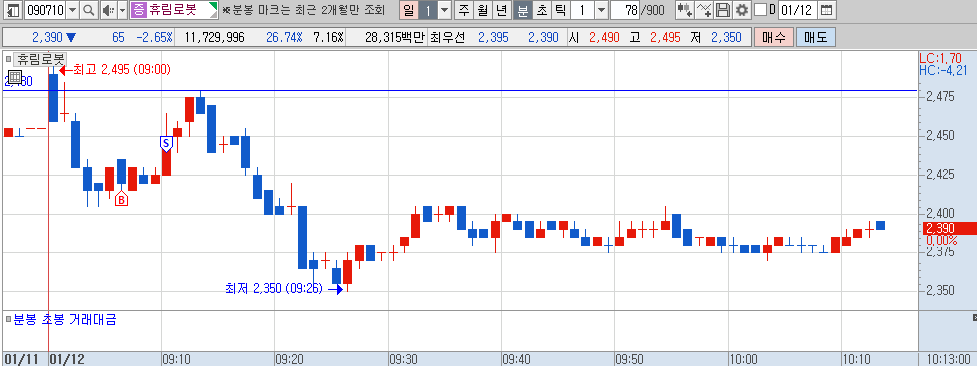The height and width of the screenshot is (366, 977).
Task: Click the 7.16% value
Action: pyautogui.click(x=328, y=37)
